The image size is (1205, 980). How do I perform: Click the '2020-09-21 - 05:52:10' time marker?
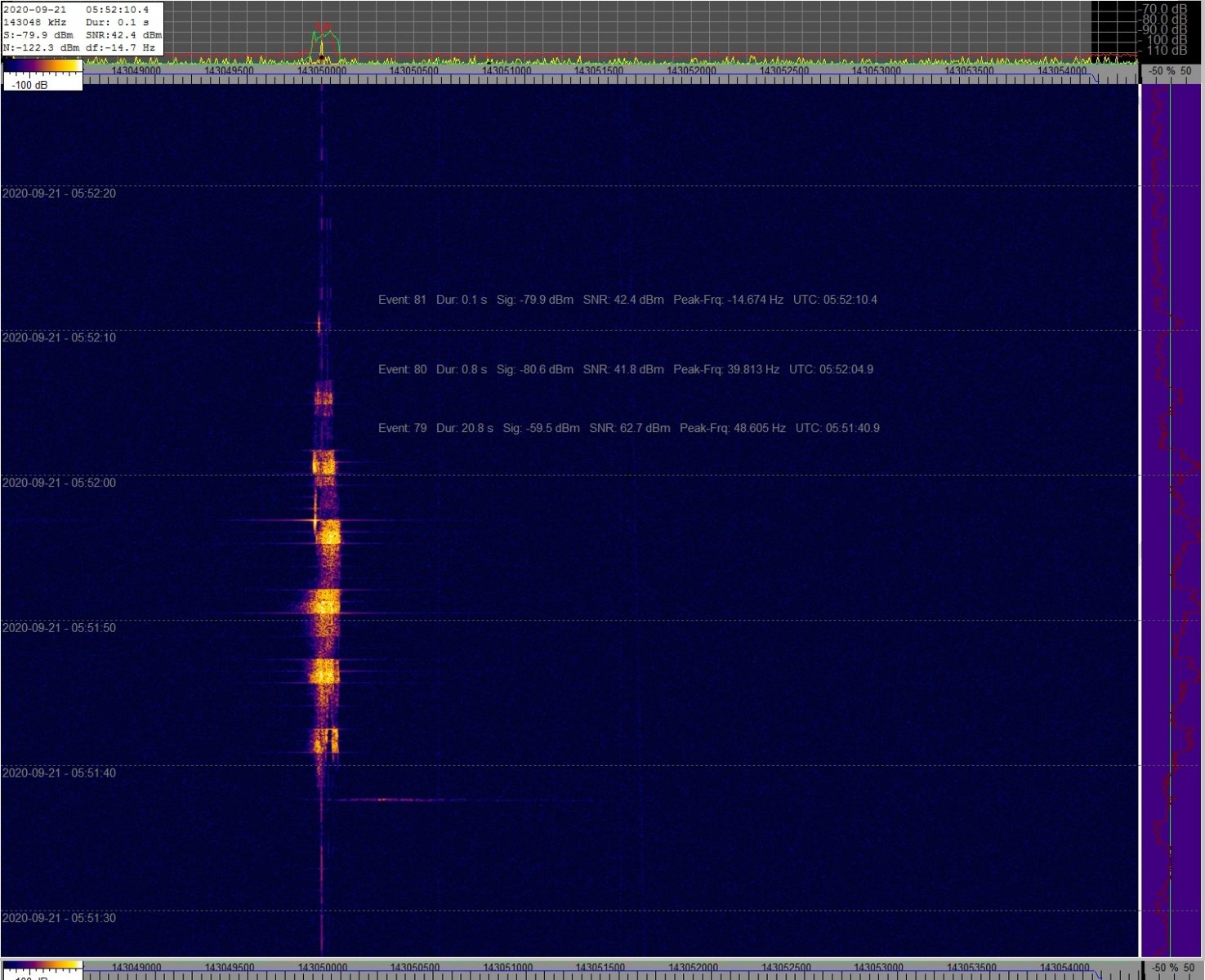[59, 338]
